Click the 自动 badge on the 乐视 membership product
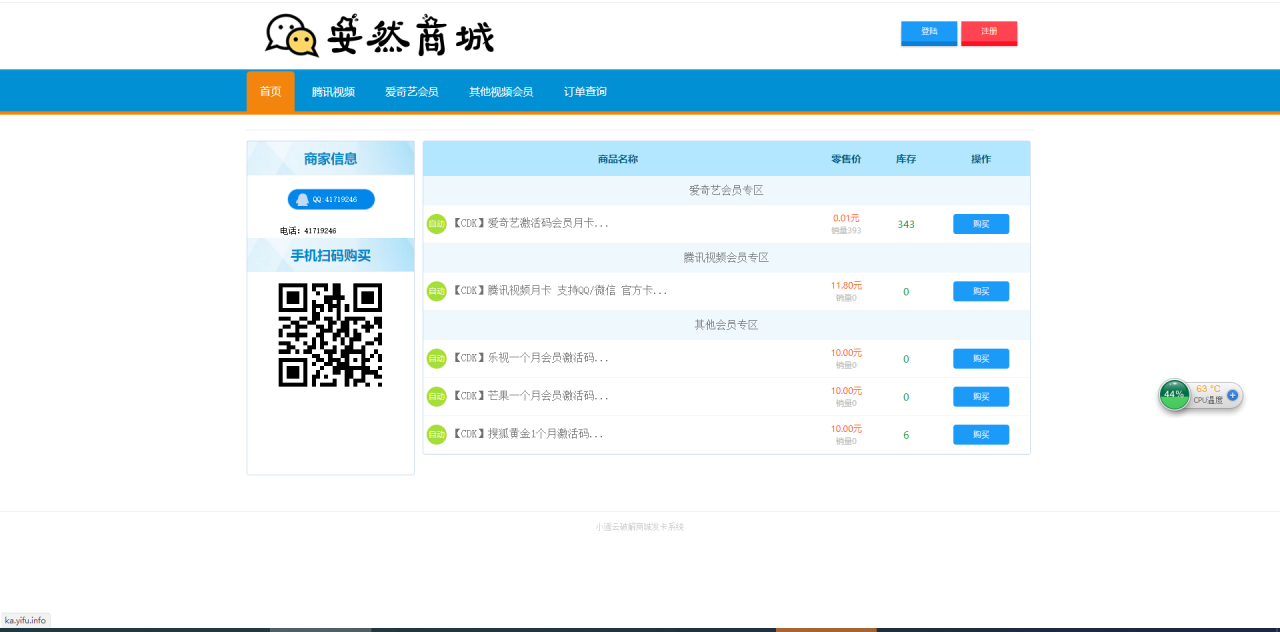 click(x=436, y=358)
